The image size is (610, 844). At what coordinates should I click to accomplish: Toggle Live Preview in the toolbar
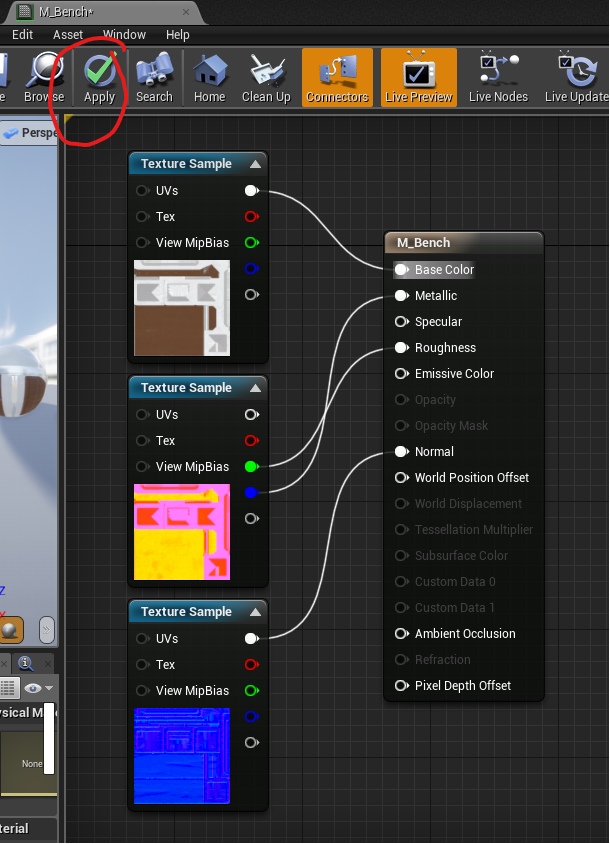point(419,78)
